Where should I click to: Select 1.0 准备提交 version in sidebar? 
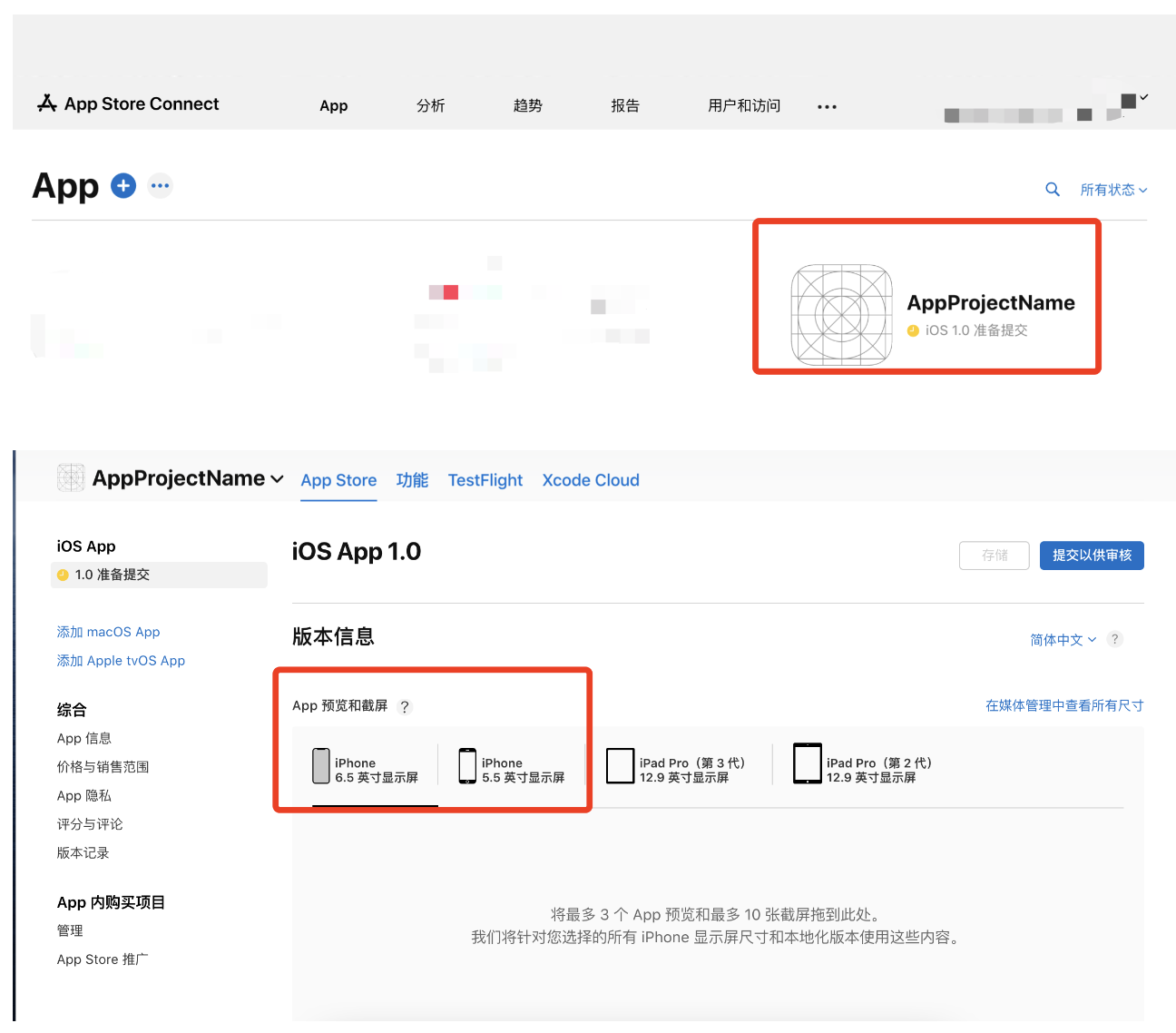159,575
